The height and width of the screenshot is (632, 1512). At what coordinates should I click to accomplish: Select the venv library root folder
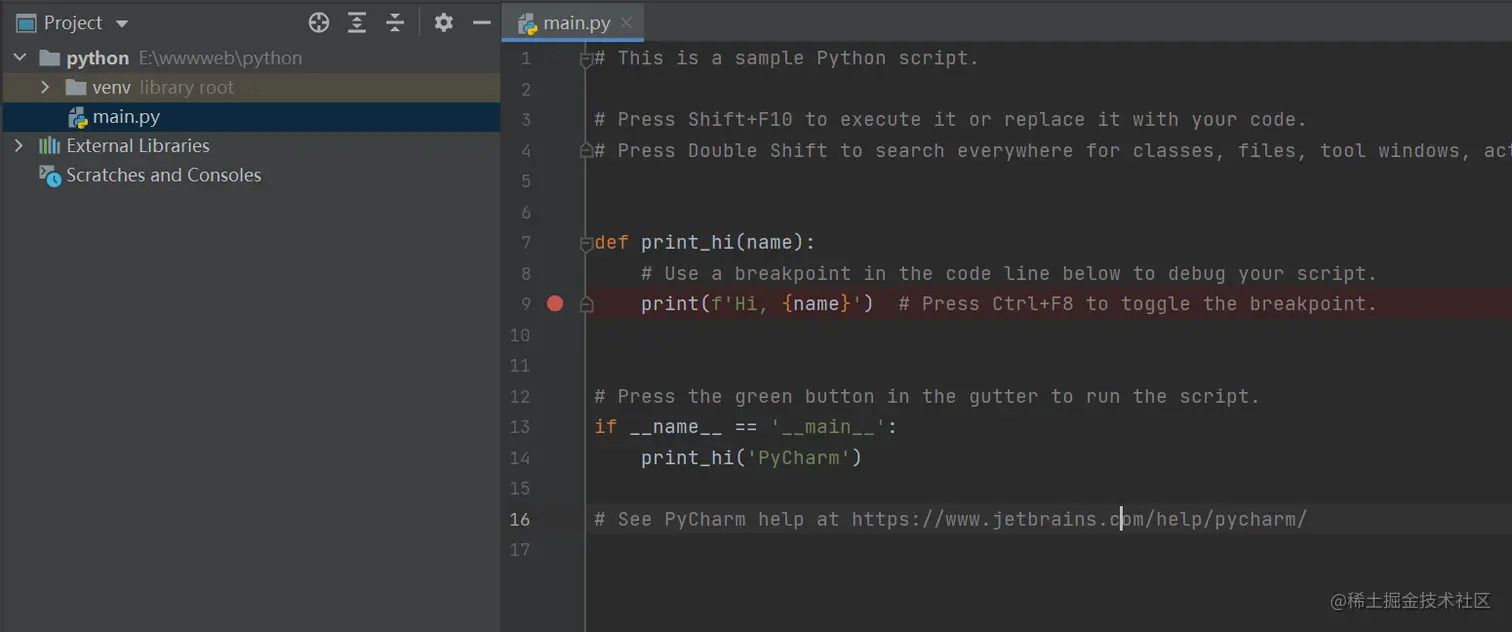[250, 87]
